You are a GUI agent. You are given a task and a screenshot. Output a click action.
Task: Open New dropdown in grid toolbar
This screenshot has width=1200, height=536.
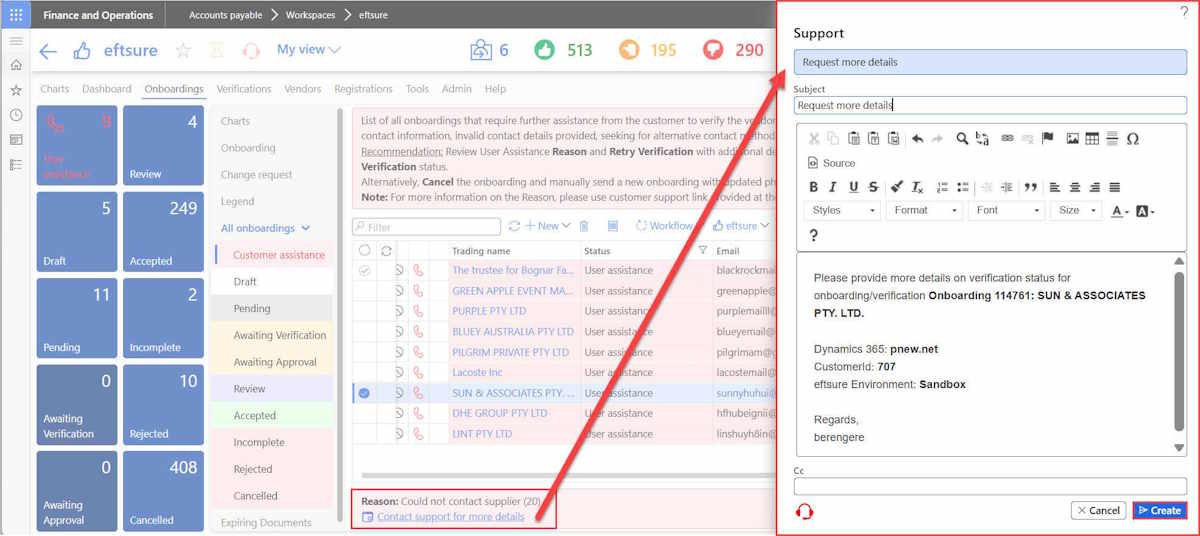[548, 227]
